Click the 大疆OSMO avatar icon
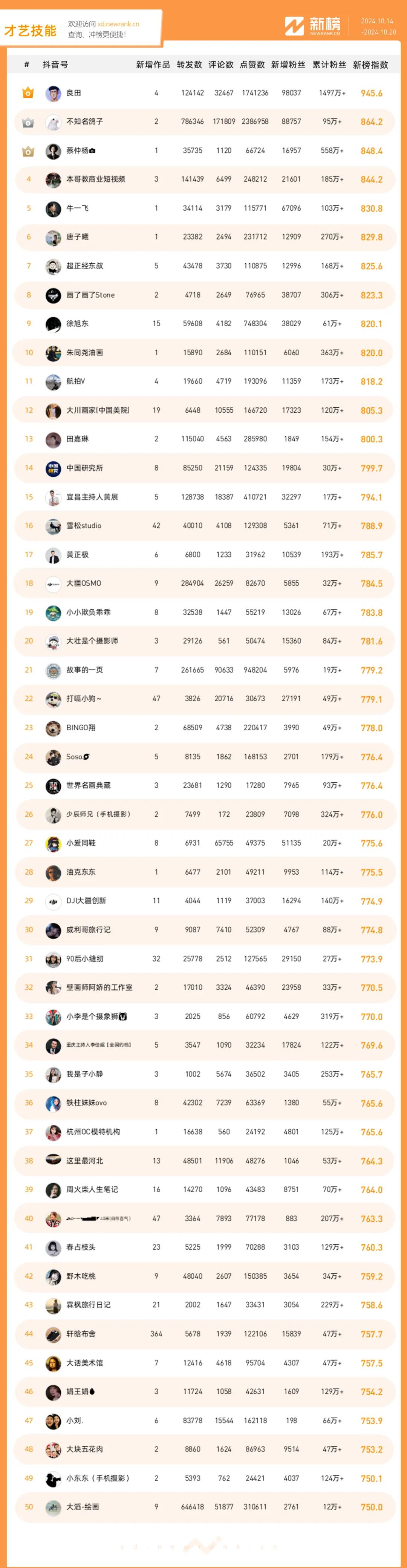The image size is (407, 1568). tap(53, 584)
